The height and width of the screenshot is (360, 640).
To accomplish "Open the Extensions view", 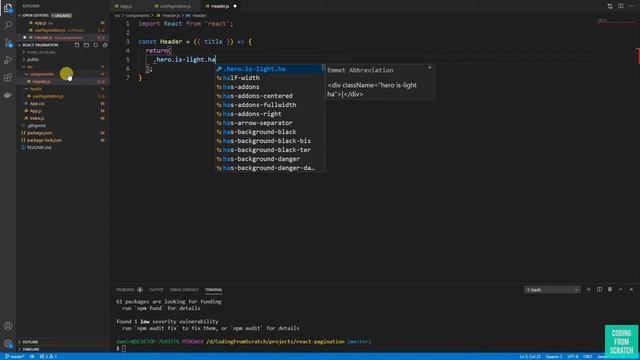I will click(8, 77).
